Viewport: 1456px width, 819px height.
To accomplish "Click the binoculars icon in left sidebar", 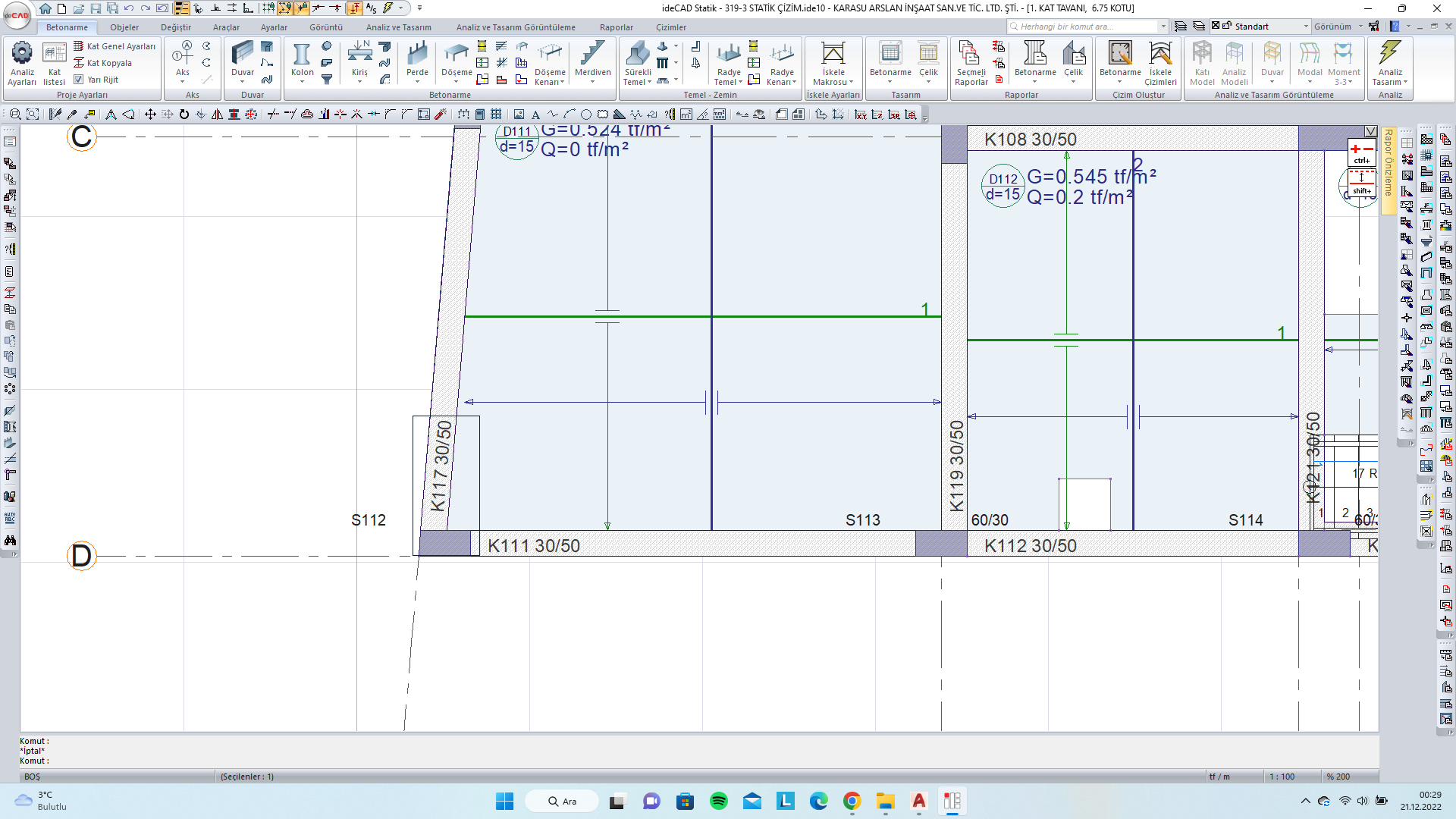I will 10,541.
